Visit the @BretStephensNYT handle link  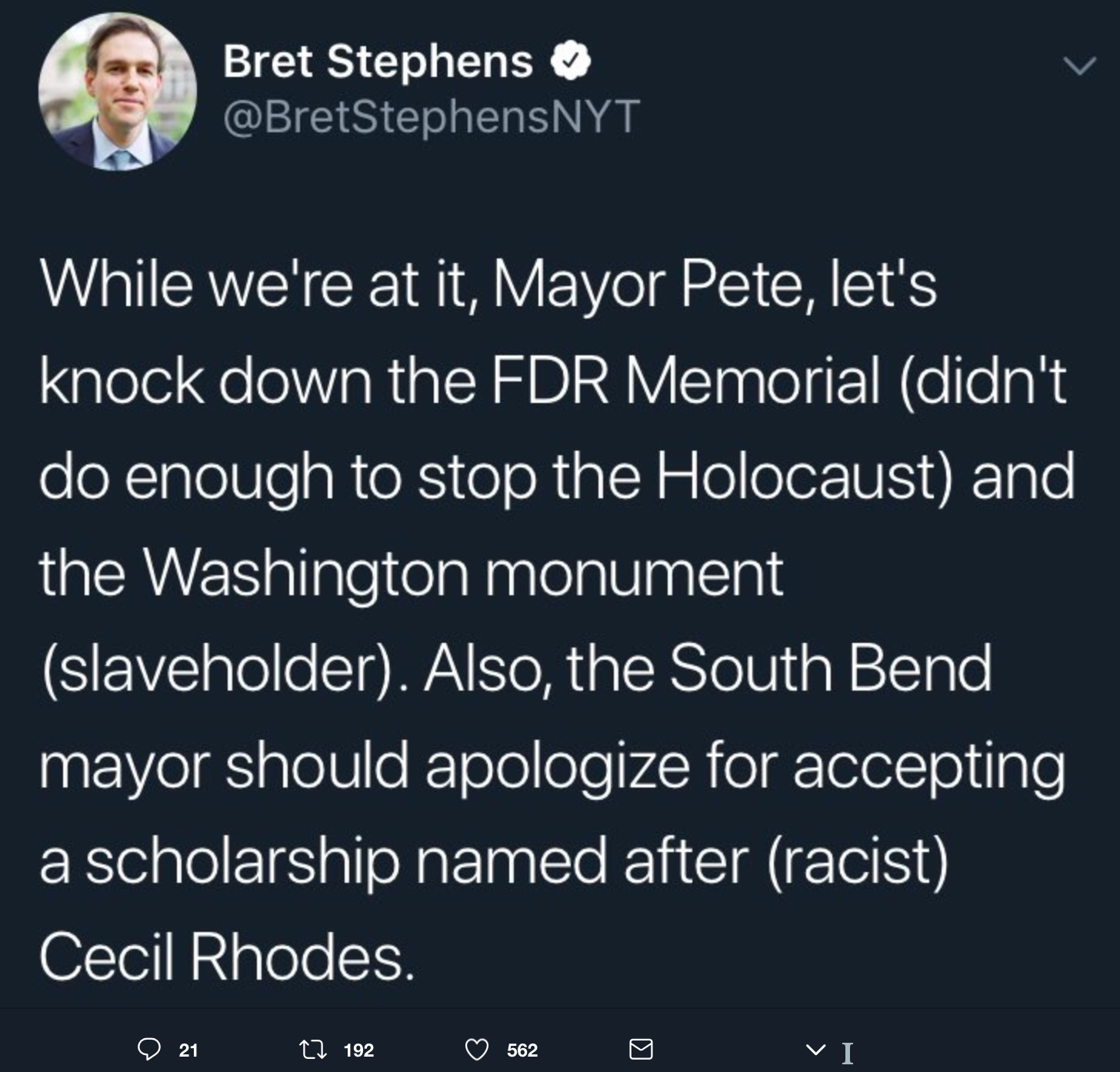click(431, 116)
